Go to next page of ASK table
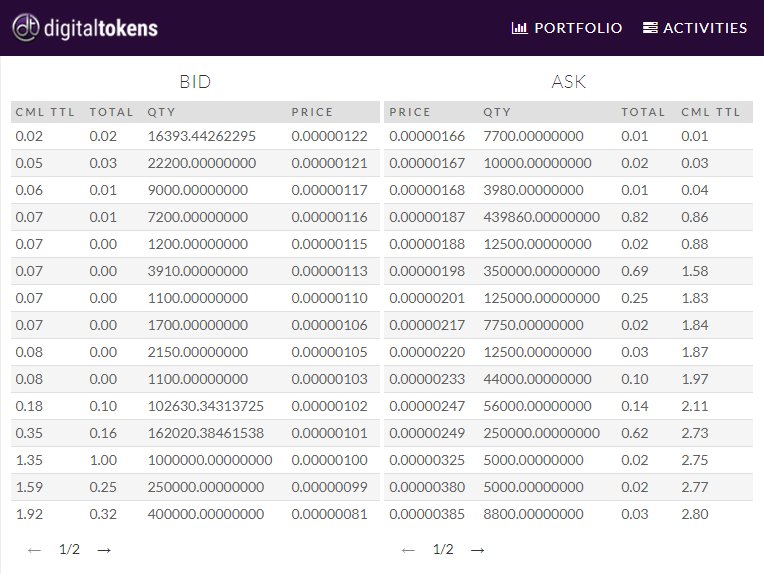 click(478, 550)
